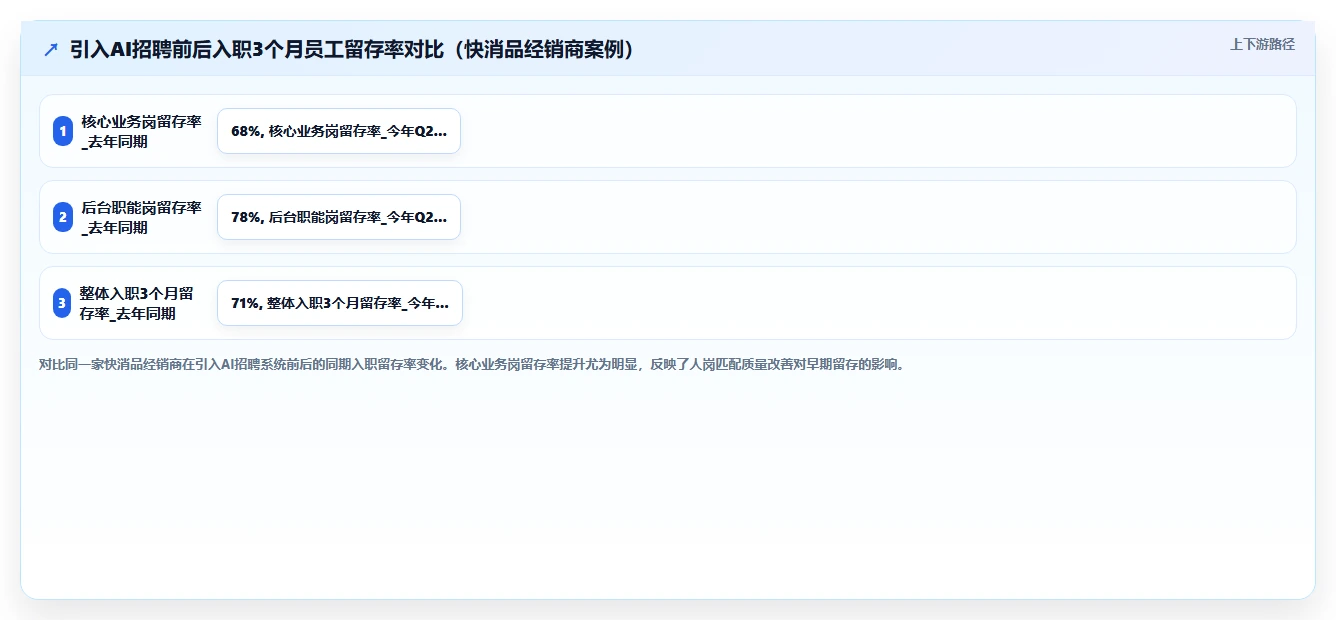The height and width of the screenshot is (620, 1336).
Task: Open the 71% 整体入职3个月留存率 value chip
Action: (340, 303)
